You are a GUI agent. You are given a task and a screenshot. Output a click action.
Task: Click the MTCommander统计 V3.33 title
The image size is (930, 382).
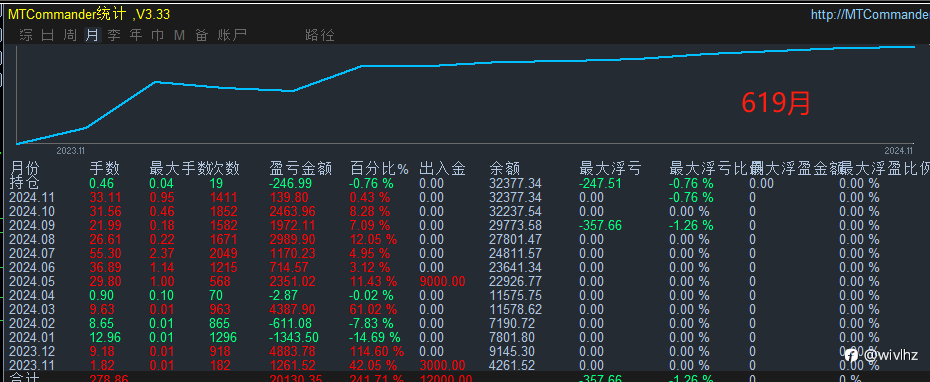click(89, 15)
